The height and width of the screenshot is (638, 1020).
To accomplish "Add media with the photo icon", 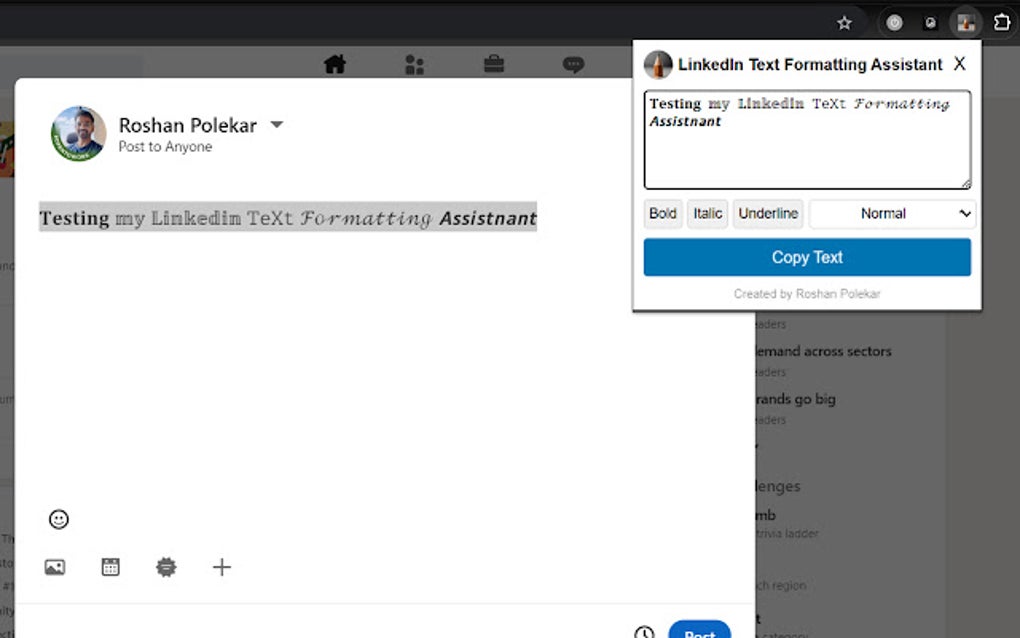I will tap(55, 567).
